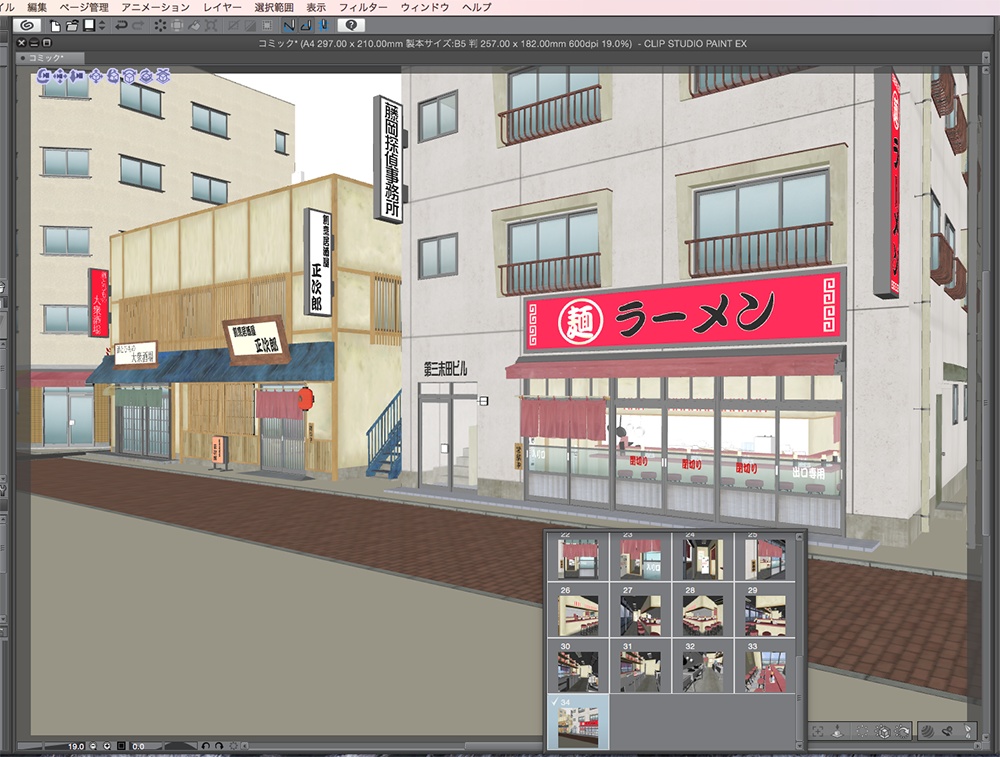
Task: Select the camera dolly (forward/back) icon
Action: tap(77, 76)
